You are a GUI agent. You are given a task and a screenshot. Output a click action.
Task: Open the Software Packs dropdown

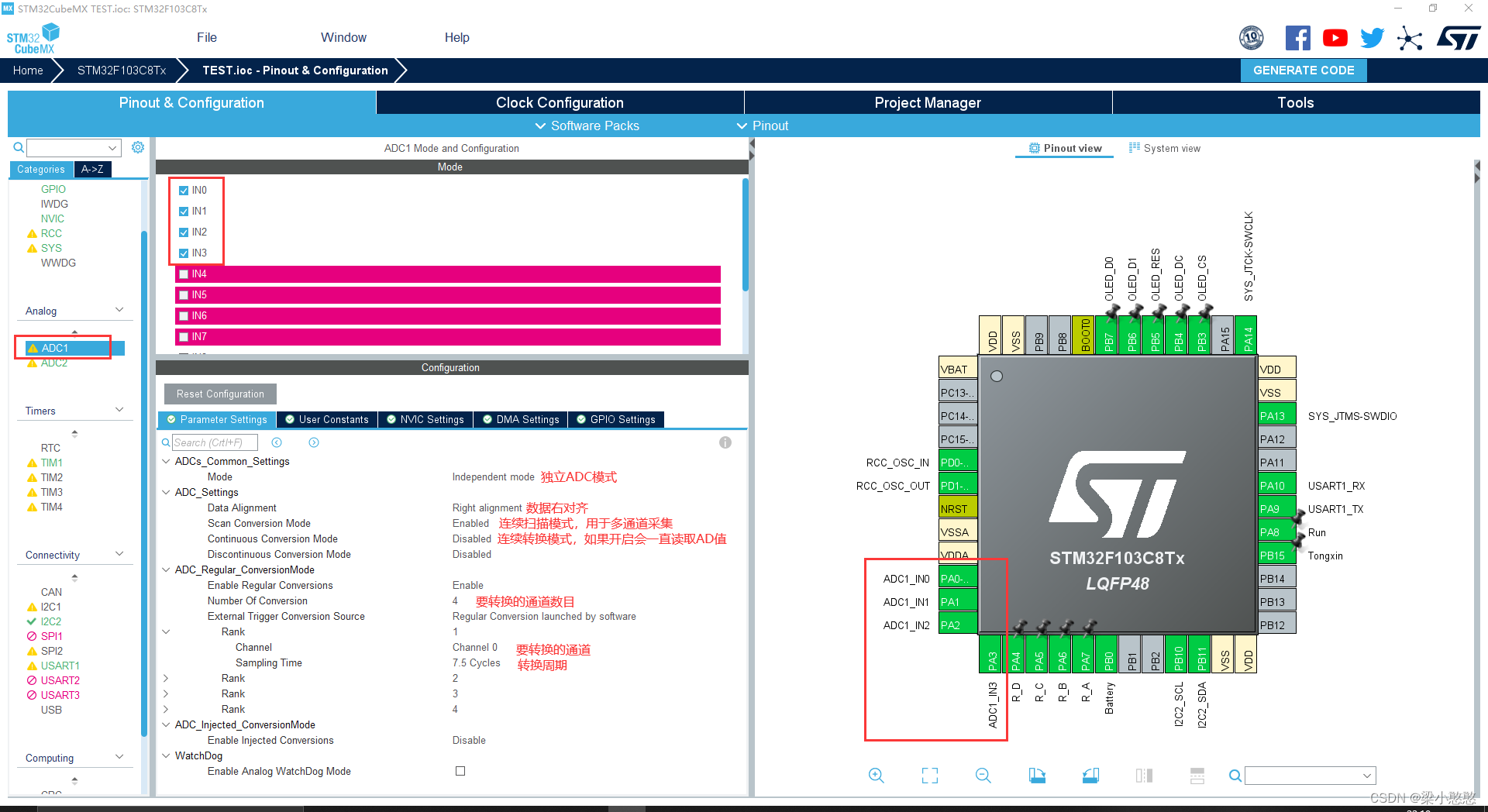587,126
